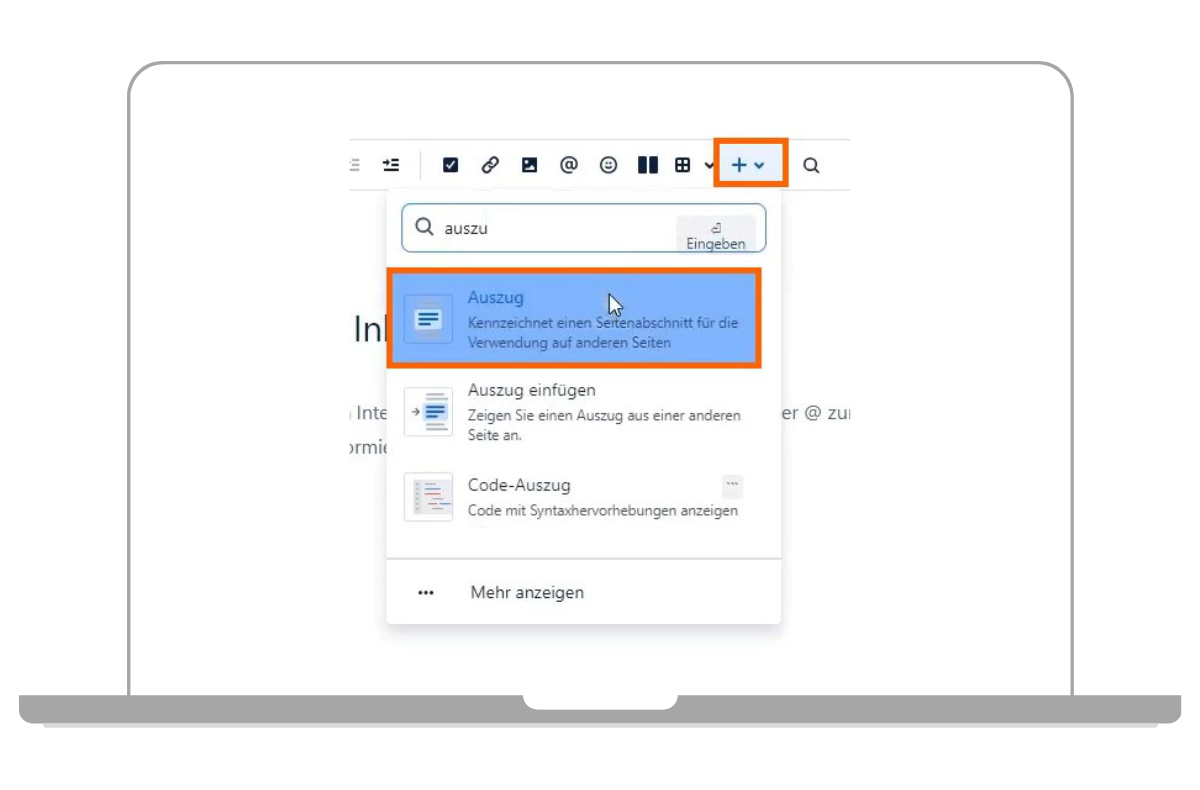This screenshot has height=790, width=1200.
Task: Click the @ mention icon
Action: tap(569, 165)
